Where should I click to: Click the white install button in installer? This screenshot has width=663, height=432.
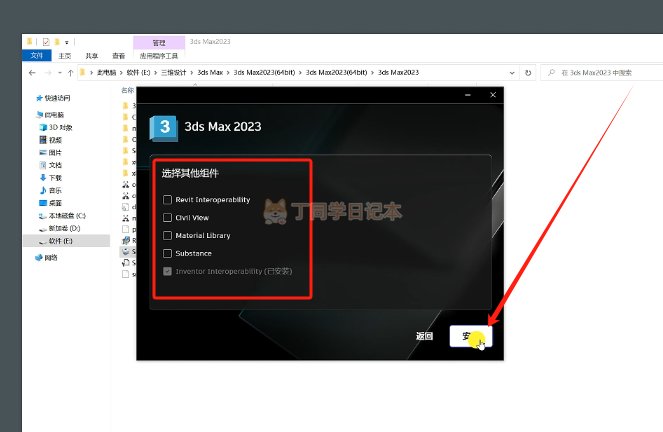coord(471,336)
